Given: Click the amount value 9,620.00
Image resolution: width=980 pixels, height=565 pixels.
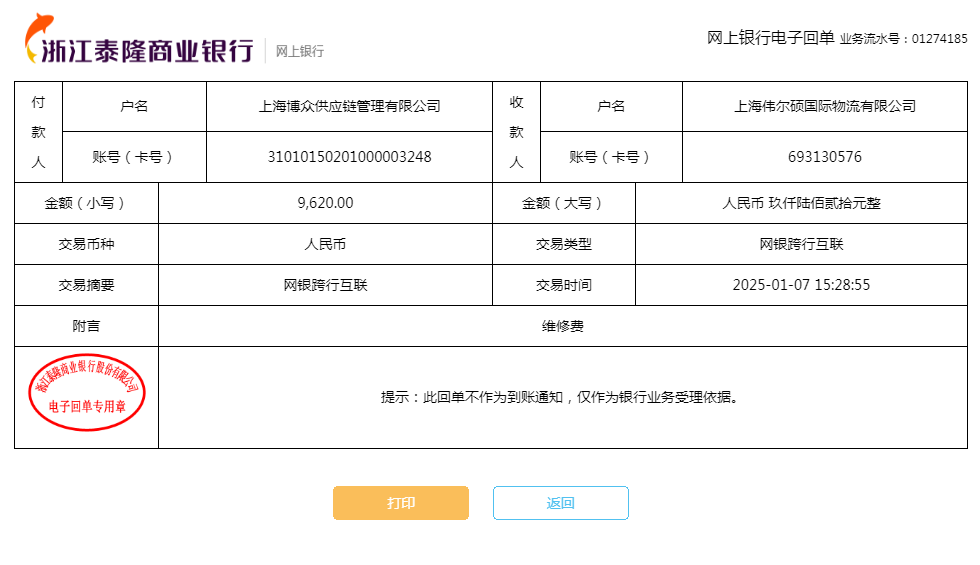Looking at the screenshot, I should [325, 203].
